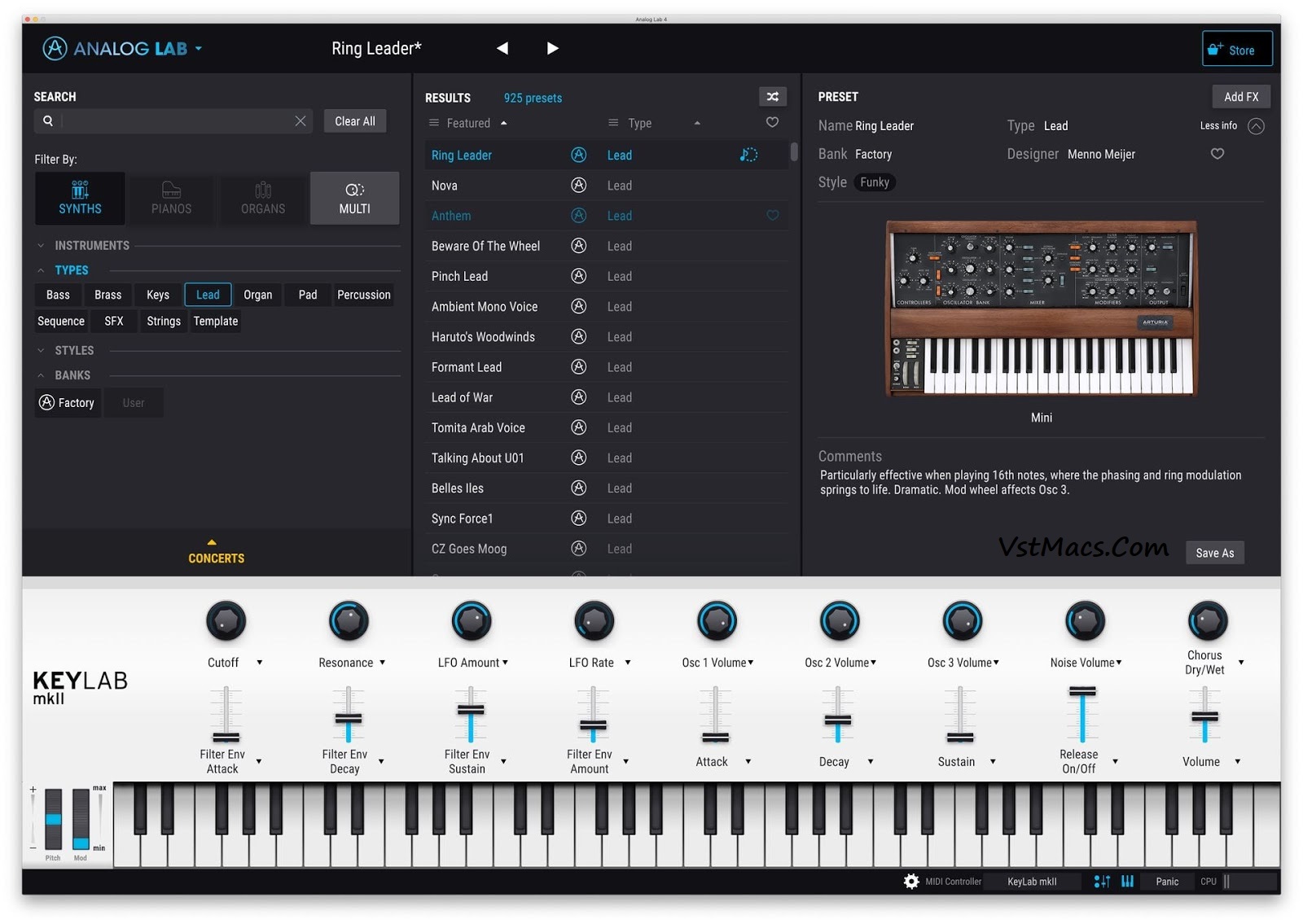Click the Clear All button
1303x924 pixels.
pos(355,121)
